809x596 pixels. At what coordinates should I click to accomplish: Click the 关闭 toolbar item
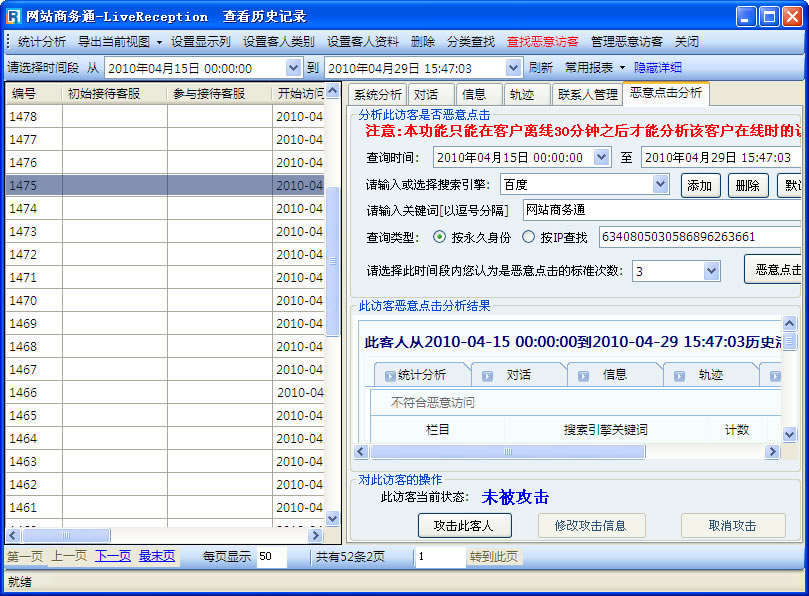(687, 42)
